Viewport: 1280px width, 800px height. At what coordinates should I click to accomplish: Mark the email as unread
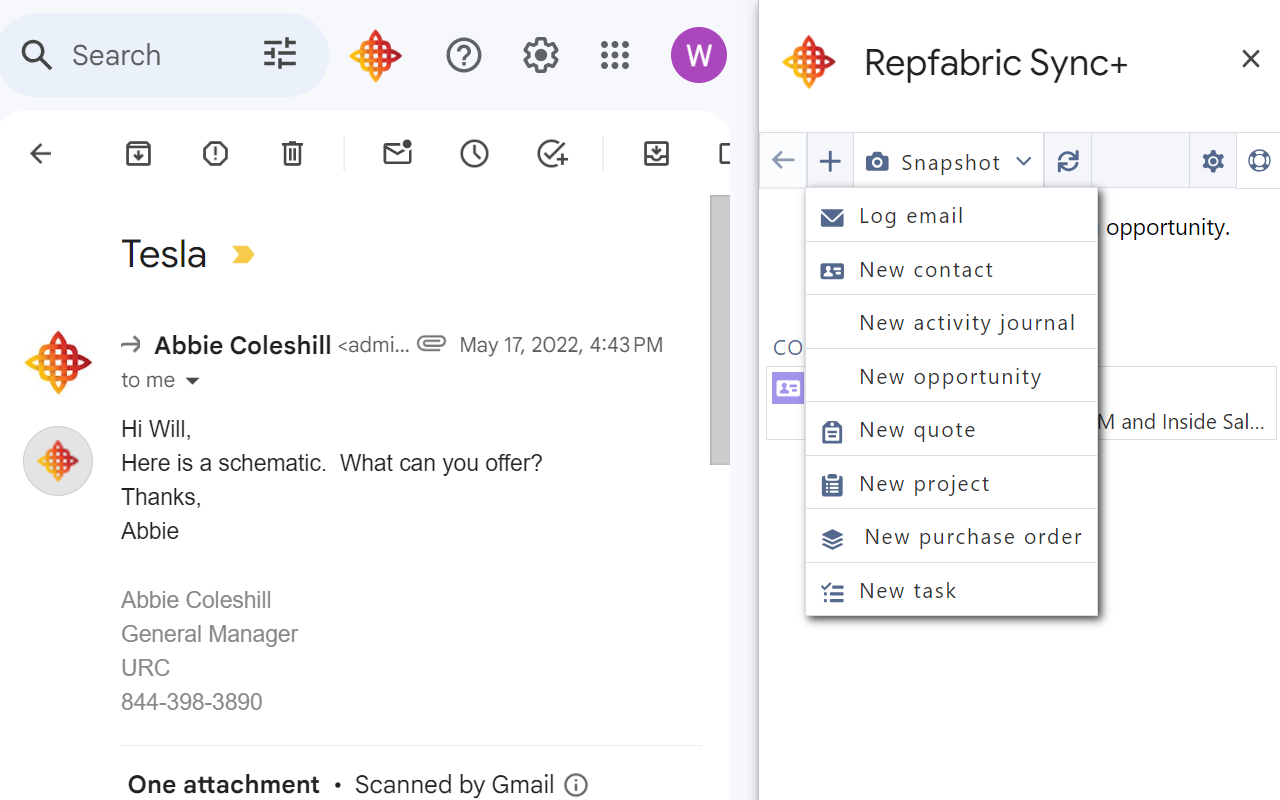click(x=398, y=153)
